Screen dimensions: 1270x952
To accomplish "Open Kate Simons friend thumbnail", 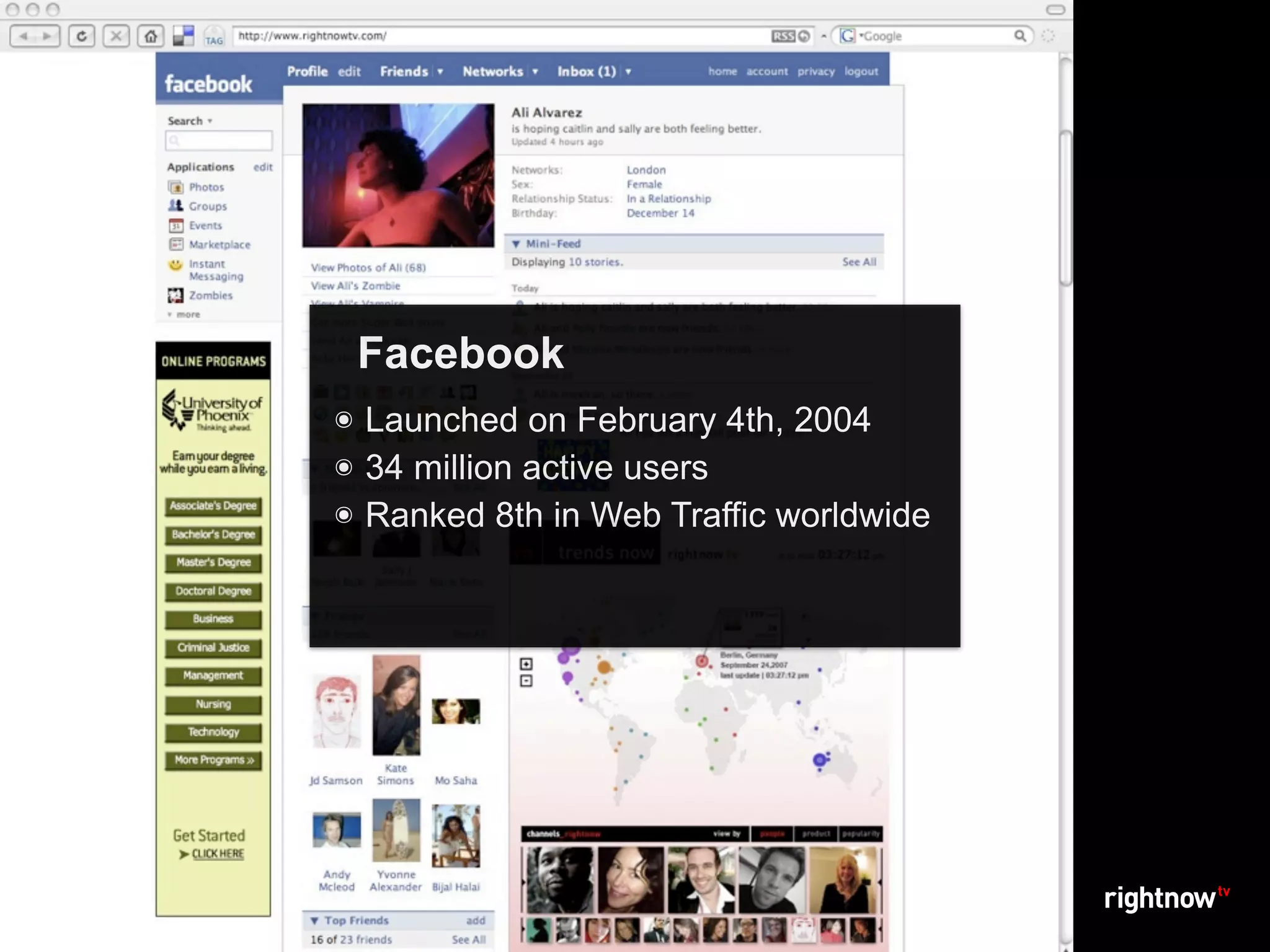I will [x=396, y=705].
